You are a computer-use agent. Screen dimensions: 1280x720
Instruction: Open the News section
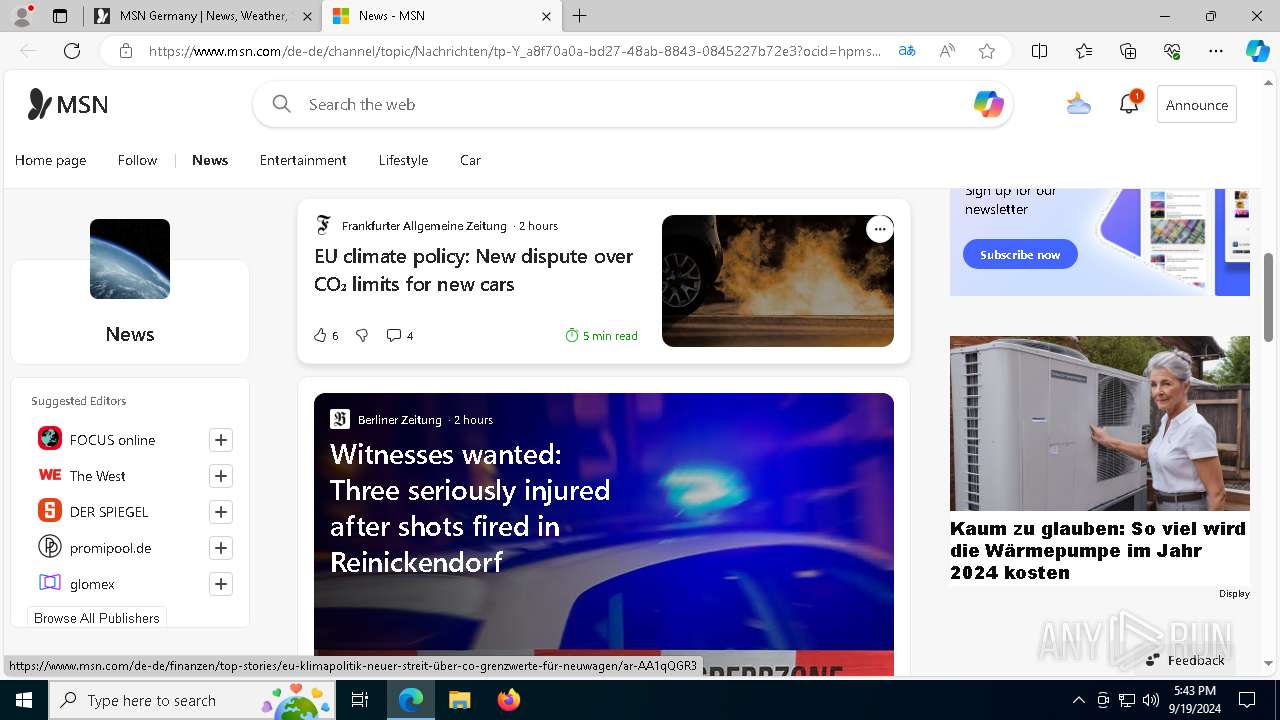[210, 160]
